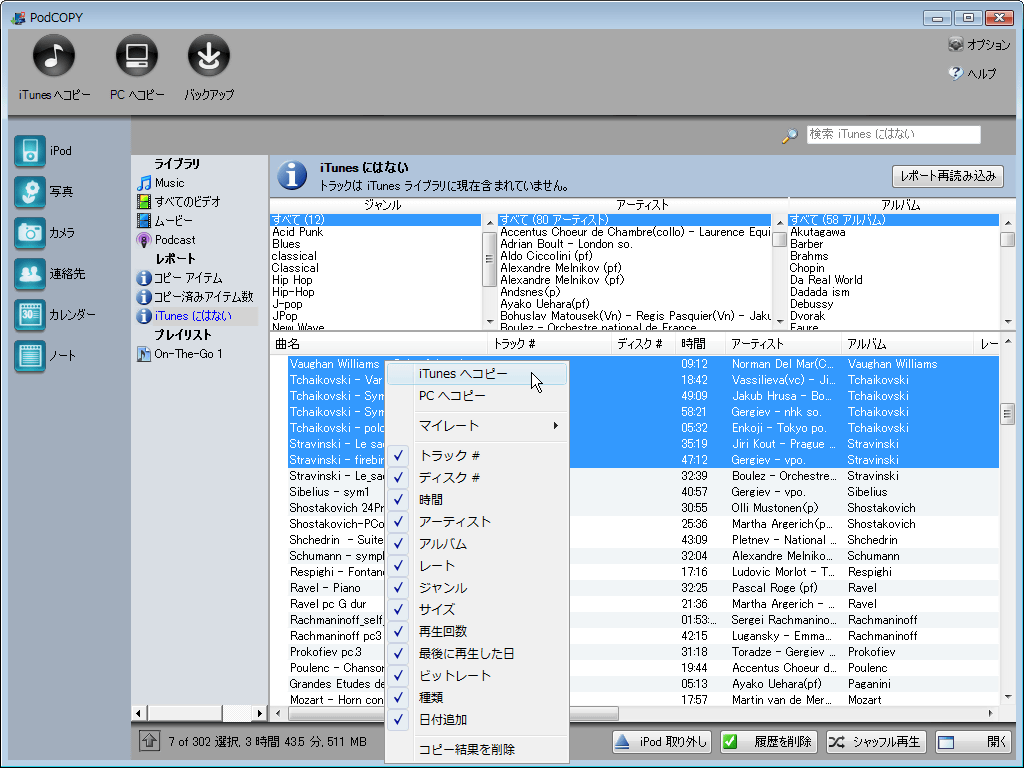Screen dimensions: 1024x768
Task: Click the 検索 iTunes にはない search field
Action: [893, 135]
